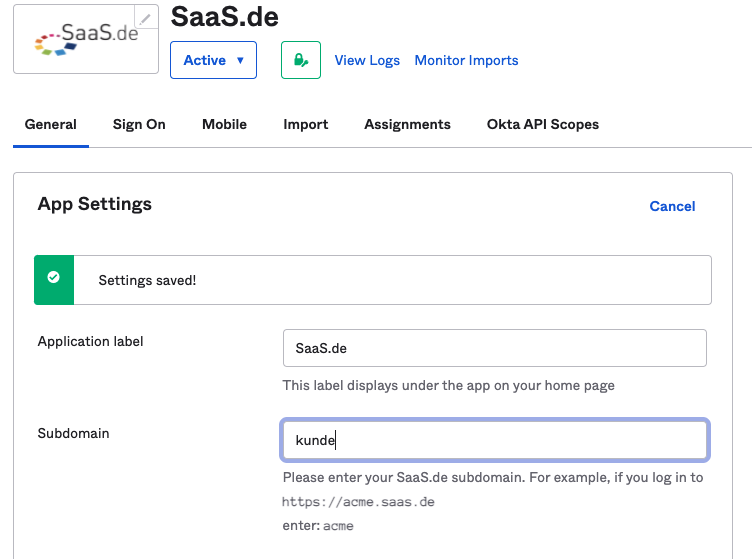Click the green lock-and-key credentials icon button
The width and height of the screenshot is (752, 559).
(x=301, y=60)
